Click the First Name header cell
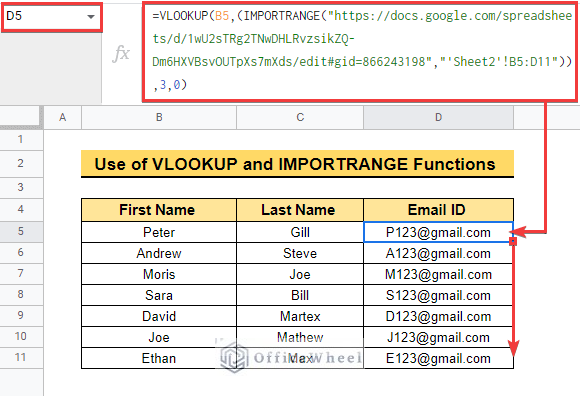Image resolution: width=580 pixels, height=396 pixels. tap(159, 210)
